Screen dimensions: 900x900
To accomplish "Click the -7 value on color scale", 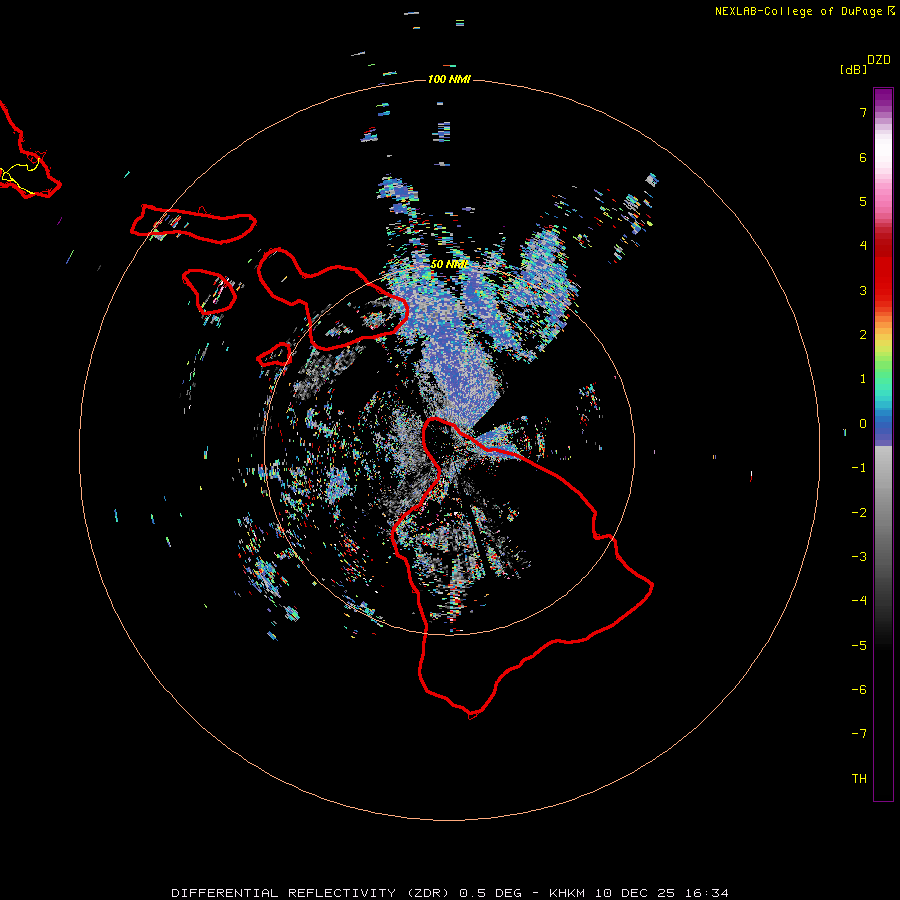I will (859, 734).
